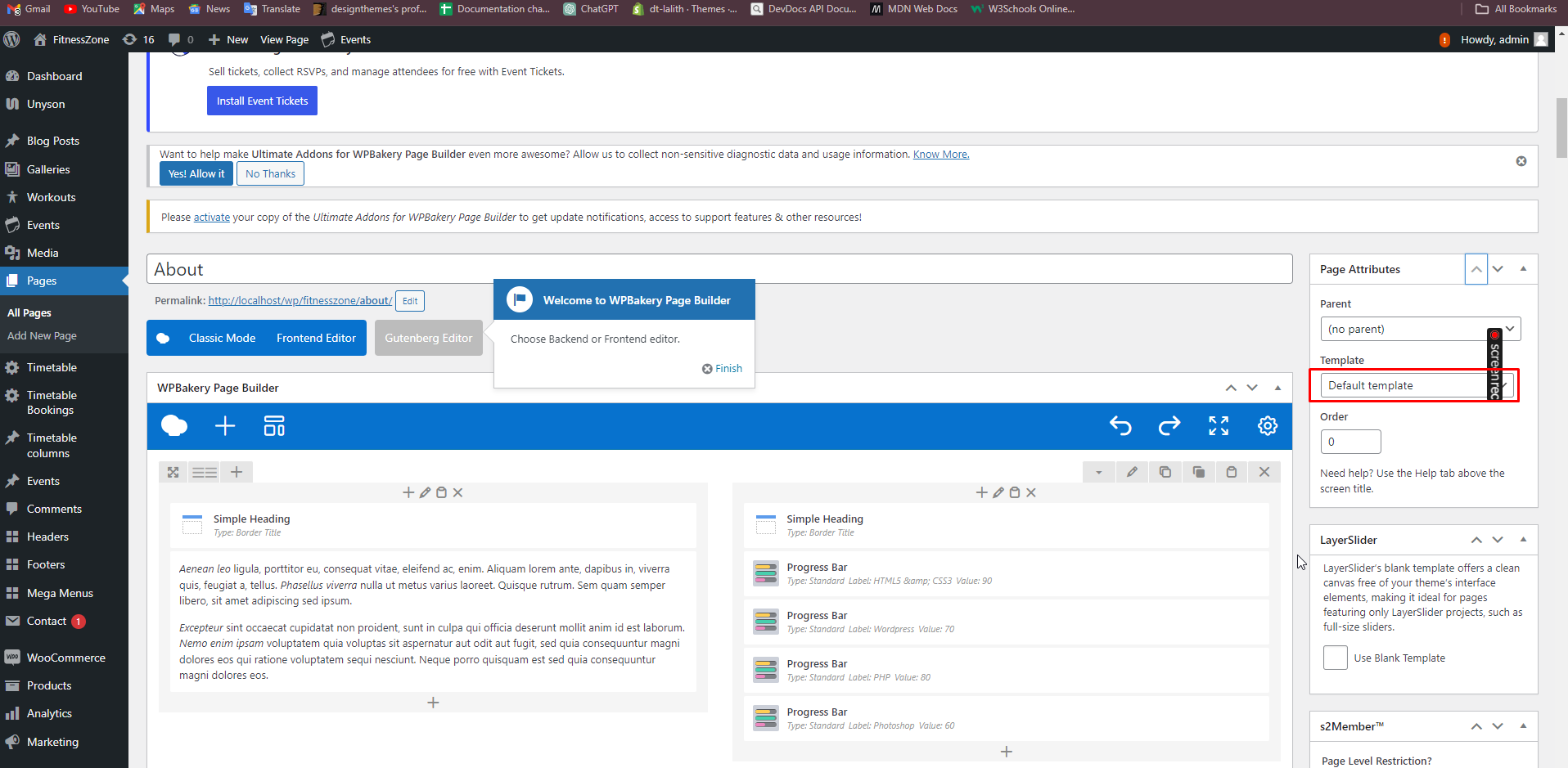Open page settings gear in builder toolbar

(x=1268, y=426)
